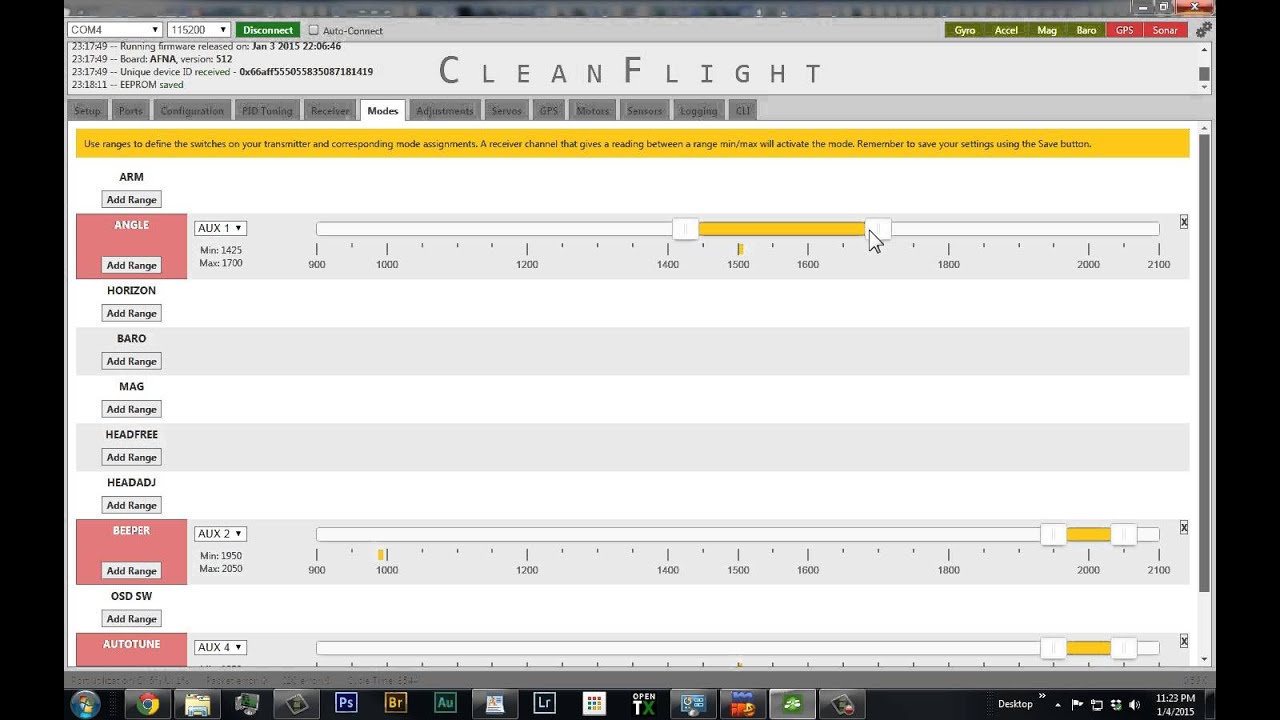Screen dimensions: 1280x720
Task: Click the Sonar sensor indicator
Action: (x=1165, y=30)
